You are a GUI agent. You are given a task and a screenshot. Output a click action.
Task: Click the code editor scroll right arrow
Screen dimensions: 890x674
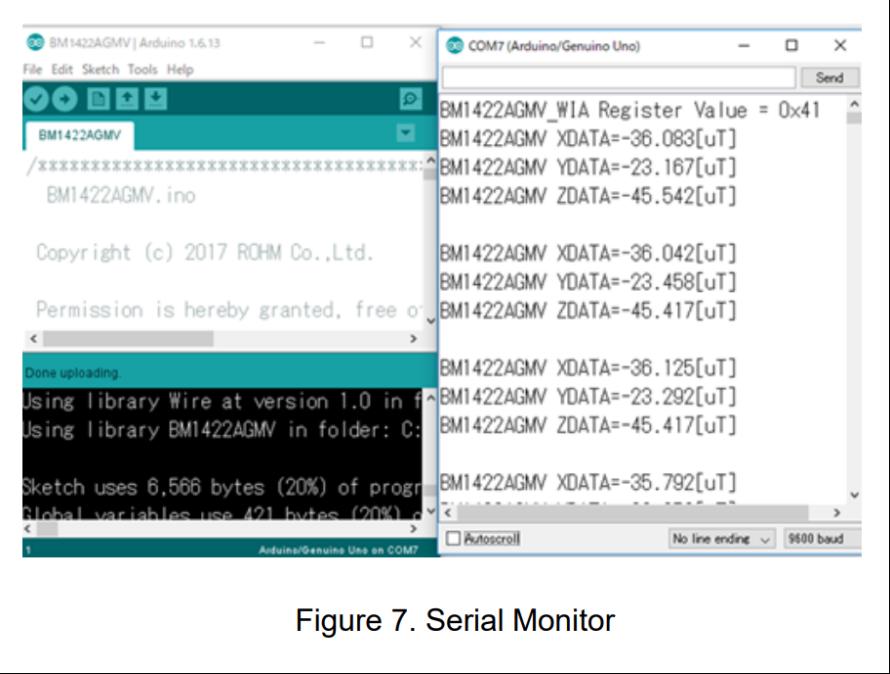tap(414, 338)
